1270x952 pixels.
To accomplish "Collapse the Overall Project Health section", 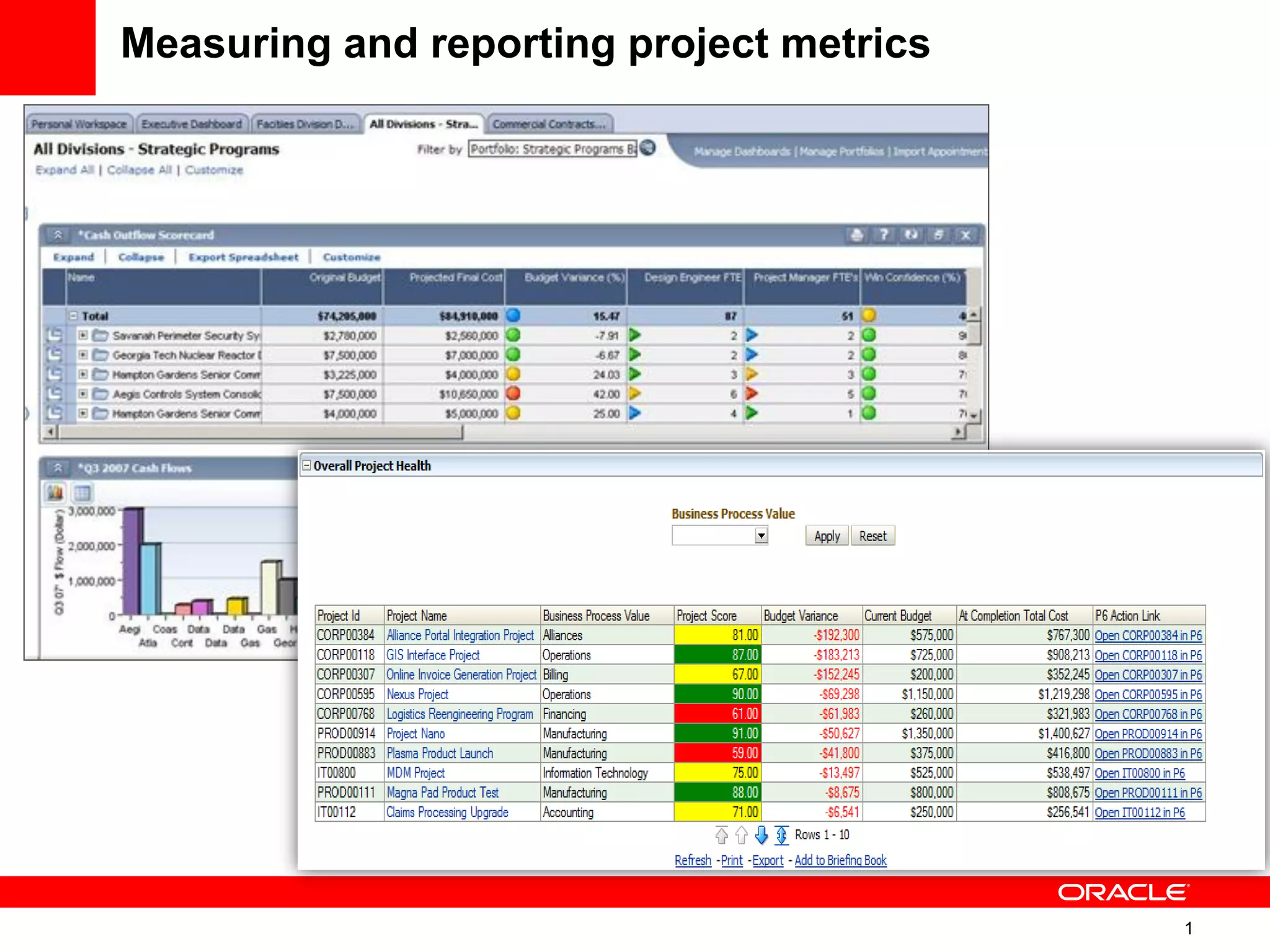I will 306,465.
